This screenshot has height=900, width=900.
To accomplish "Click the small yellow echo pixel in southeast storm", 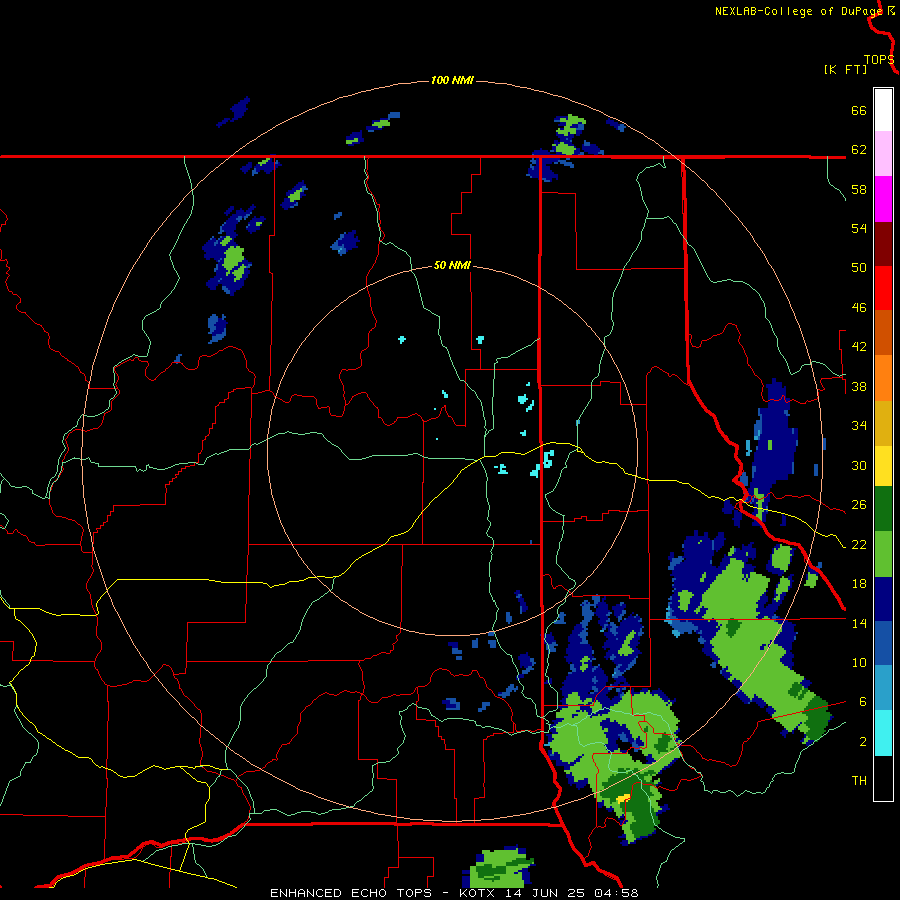I will pos(624,798).
